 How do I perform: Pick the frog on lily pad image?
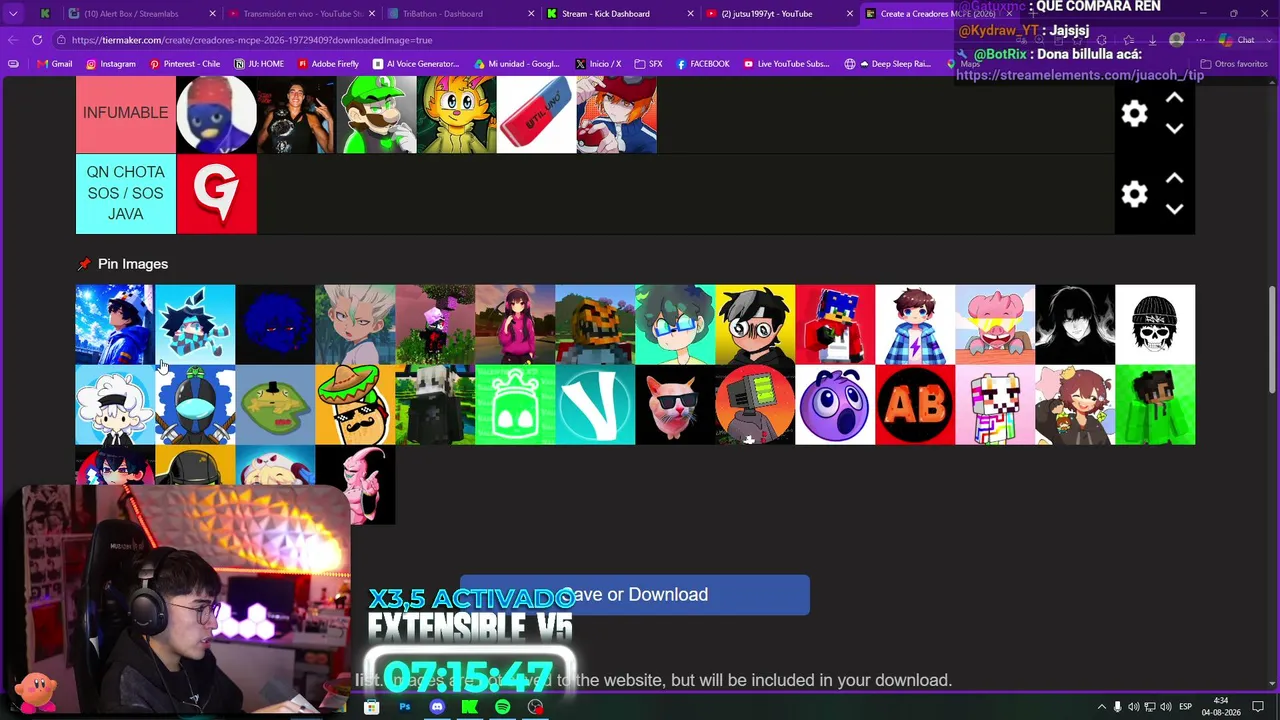point(275,405)
